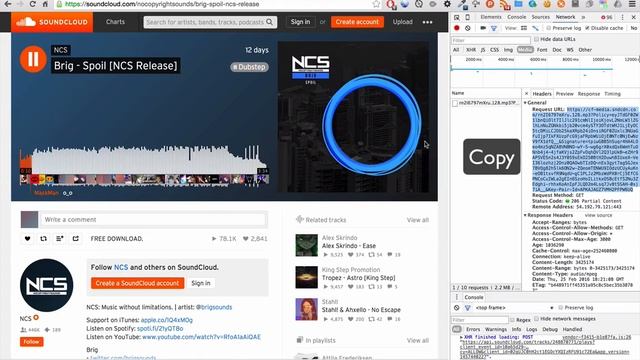Screen dimensions: 640x360
Task: Click the share icon below comment box
Action: pyautogui.click(x=76, y=239)
